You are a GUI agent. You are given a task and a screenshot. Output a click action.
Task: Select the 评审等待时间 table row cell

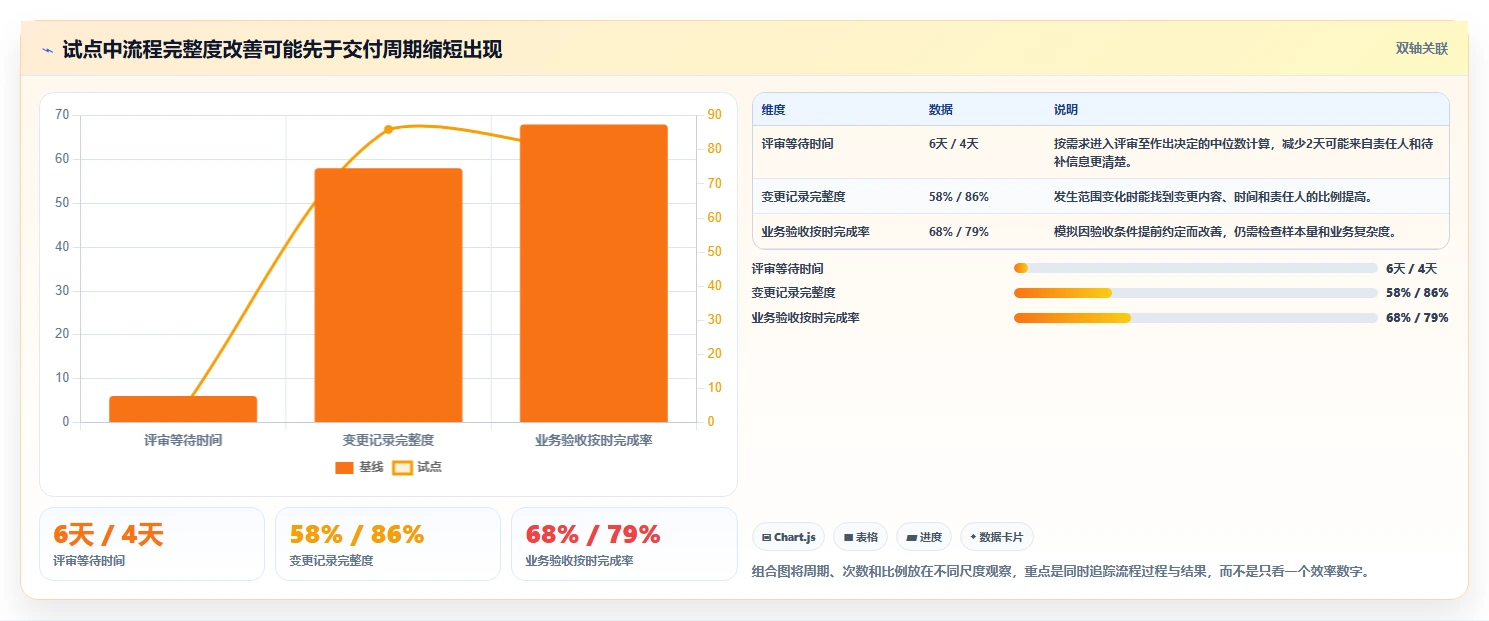point(797,144)
